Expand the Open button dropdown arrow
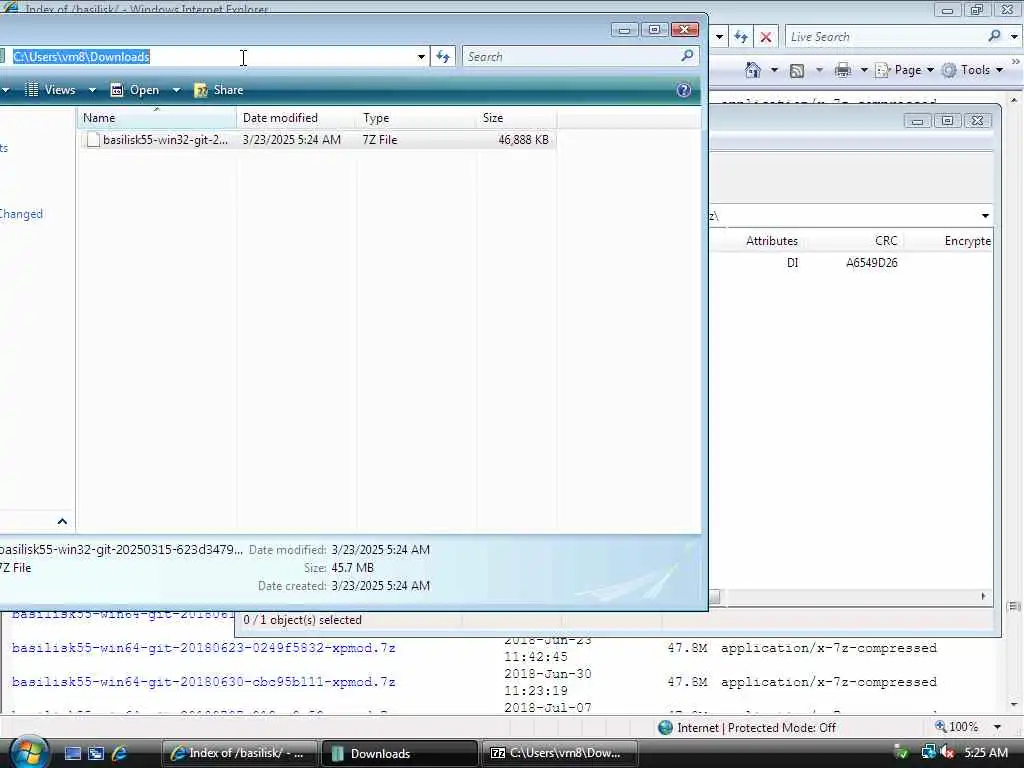Image resolution: width=1024 pixels, height=768 pixels. 176,90
